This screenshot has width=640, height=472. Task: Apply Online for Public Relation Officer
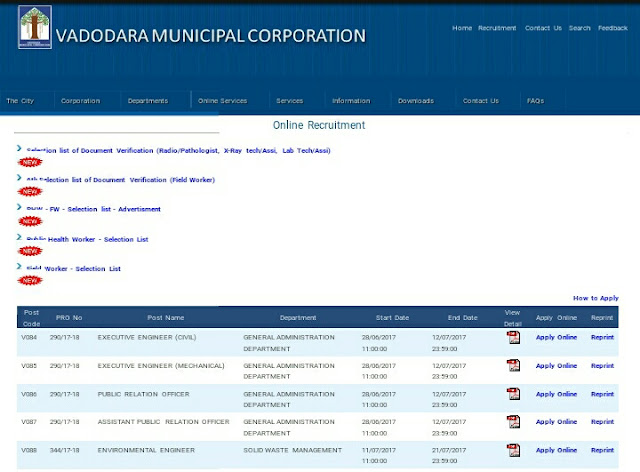(x=556, y=394)
